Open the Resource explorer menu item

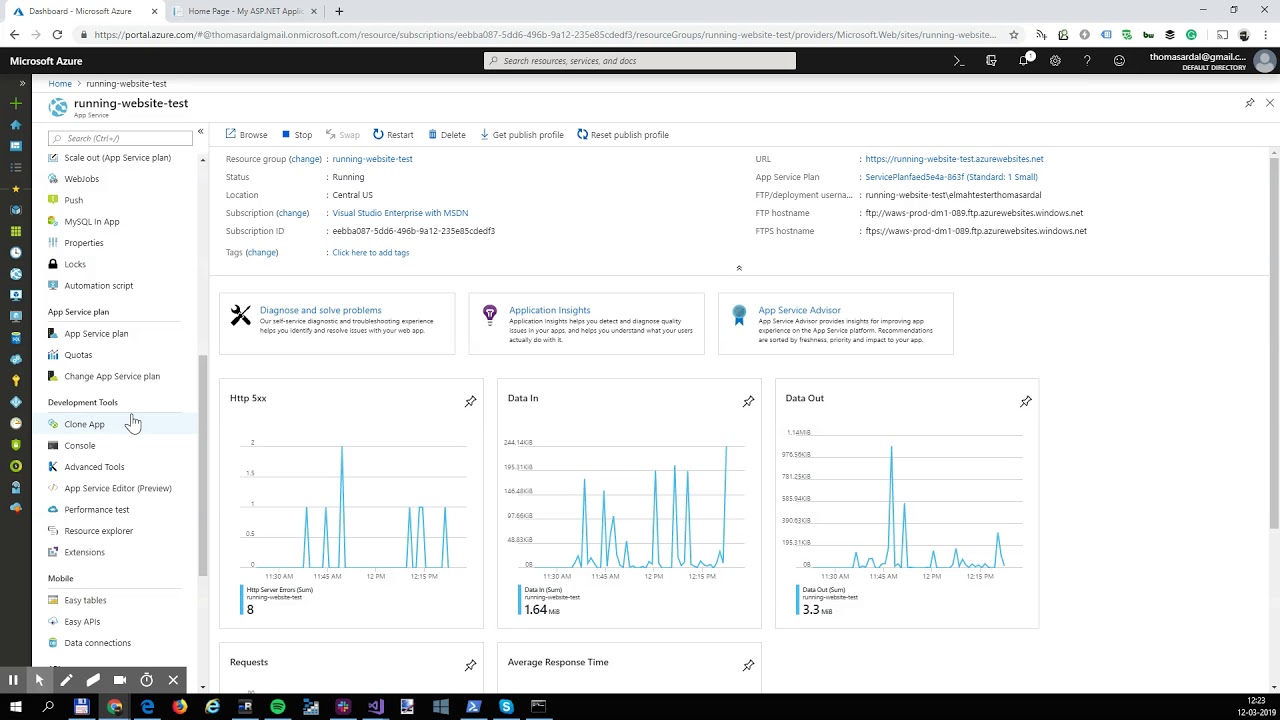[98, 531]
